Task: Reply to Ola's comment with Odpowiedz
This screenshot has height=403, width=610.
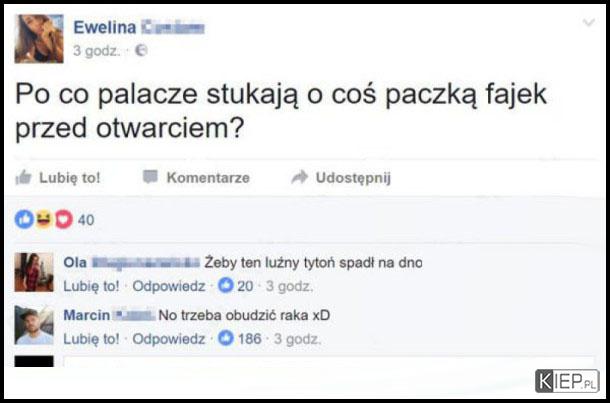Action: 168,286
